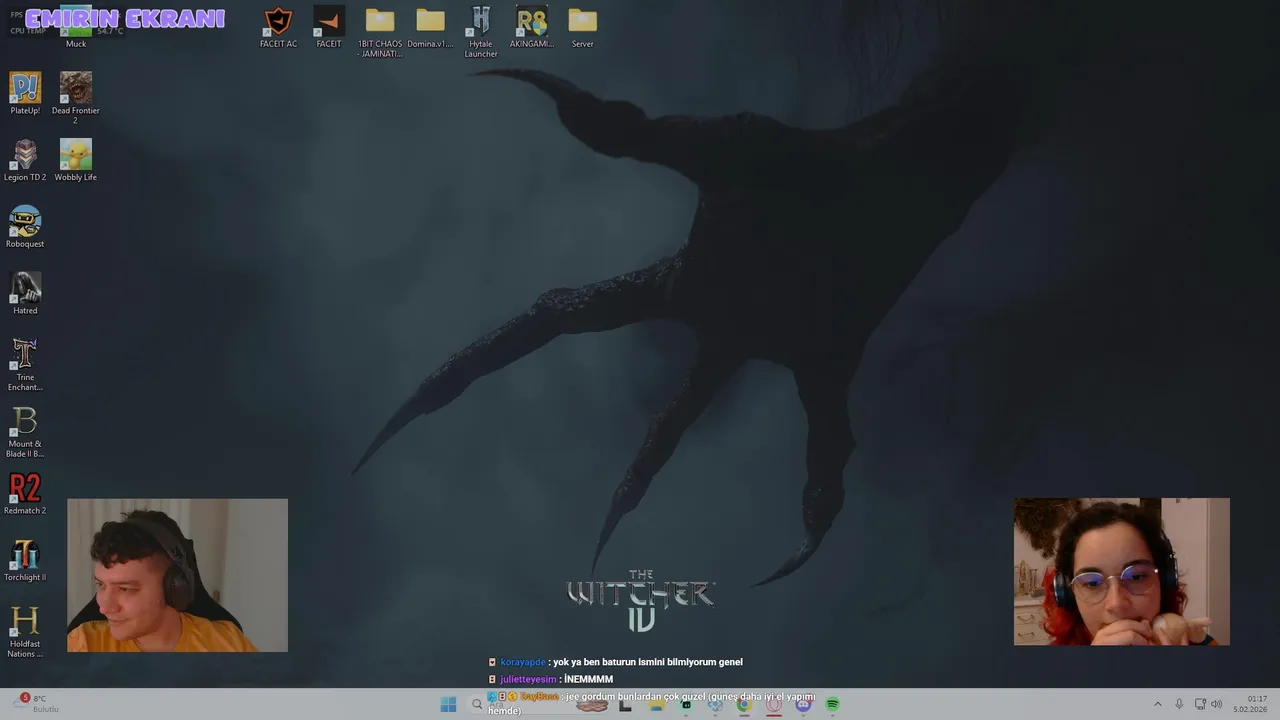
Task: Select the Trine Enchanted shortcut
Action: point(25,365)
